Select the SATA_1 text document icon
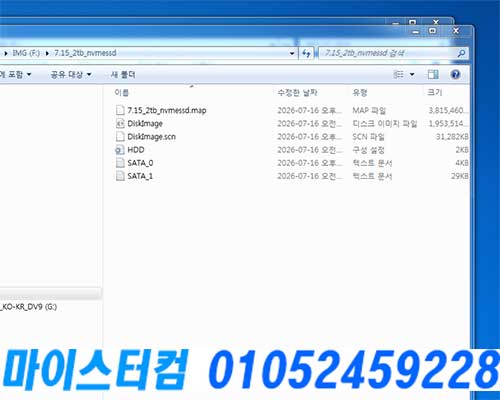Viewport: 500px width, 400px height. coord(120,176)
